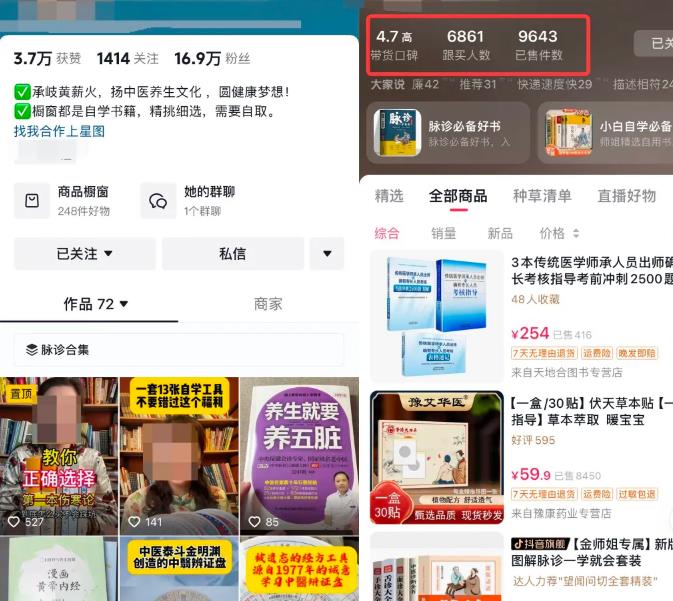
Task: Open the 她的群聊 chat bubble icon
Action: coord(158,200)
